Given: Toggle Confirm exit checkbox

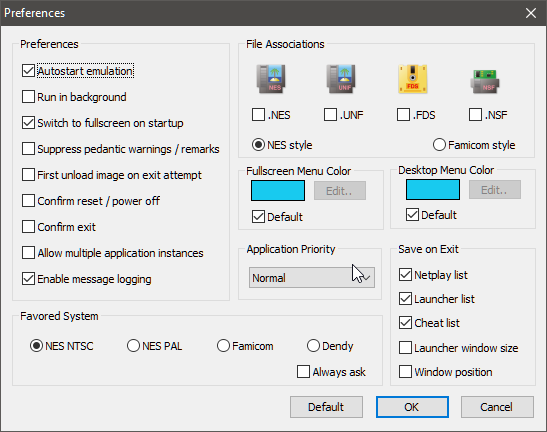Looking at the screenshot, I should point(28,226).
